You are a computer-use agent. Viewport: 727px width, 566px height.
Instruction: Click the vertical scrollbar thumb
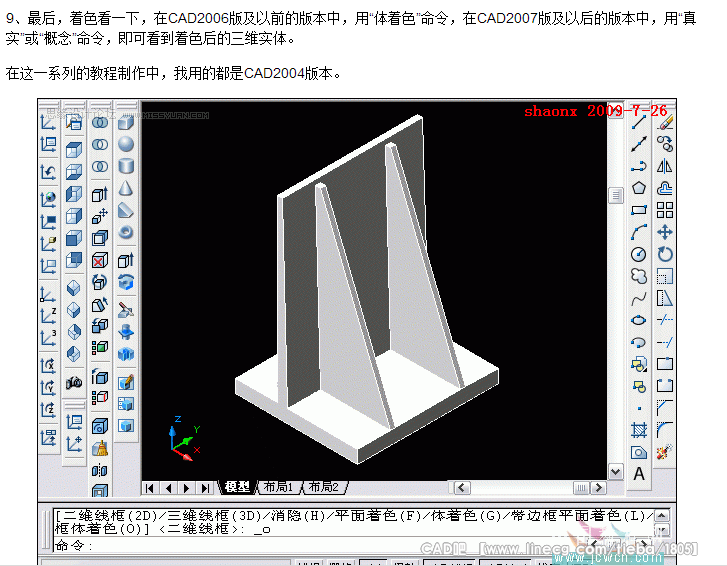[615, 196]
